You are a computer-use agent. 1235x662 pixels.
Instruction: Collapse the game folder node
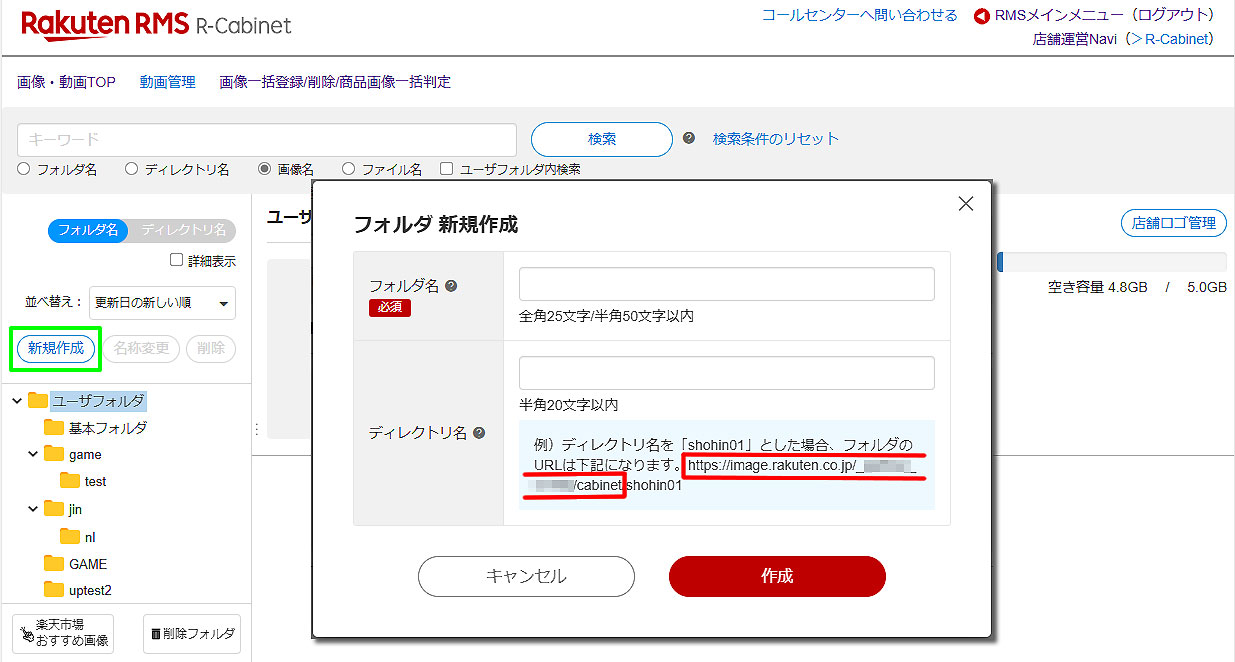[33, 455]
